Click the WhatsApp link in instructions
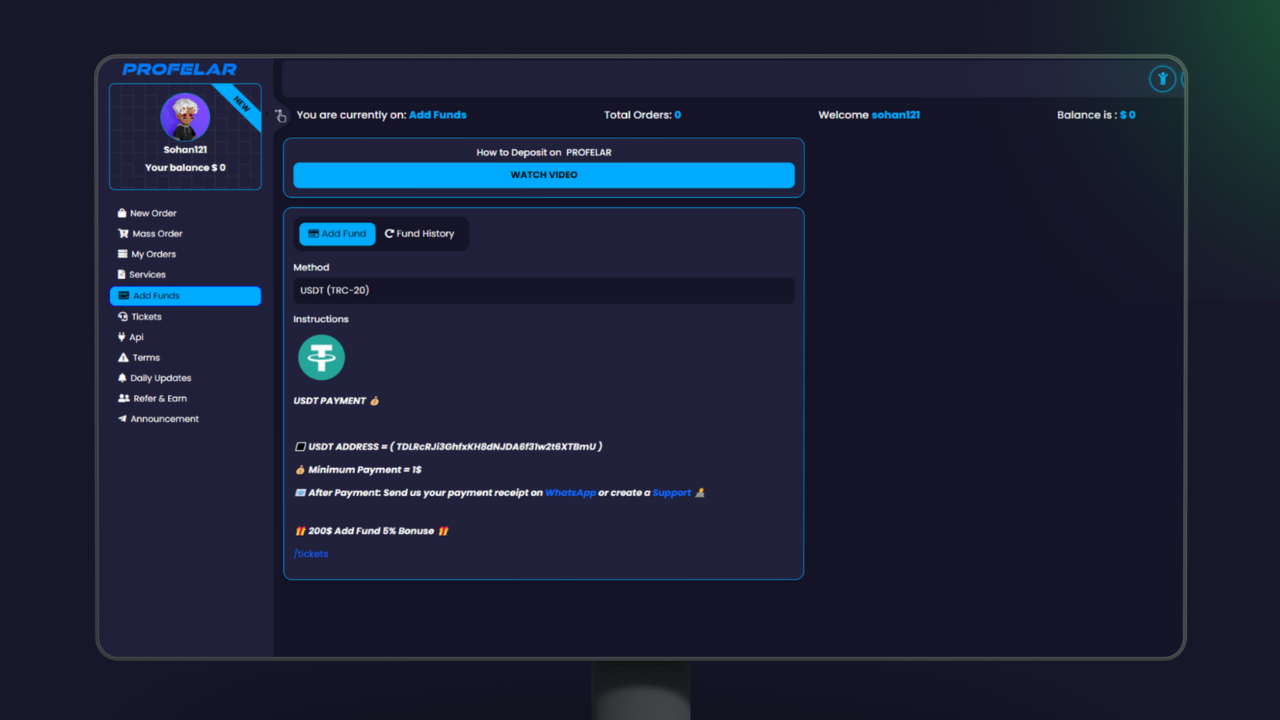The image size is (1280, 720). [x=570, y=493]
